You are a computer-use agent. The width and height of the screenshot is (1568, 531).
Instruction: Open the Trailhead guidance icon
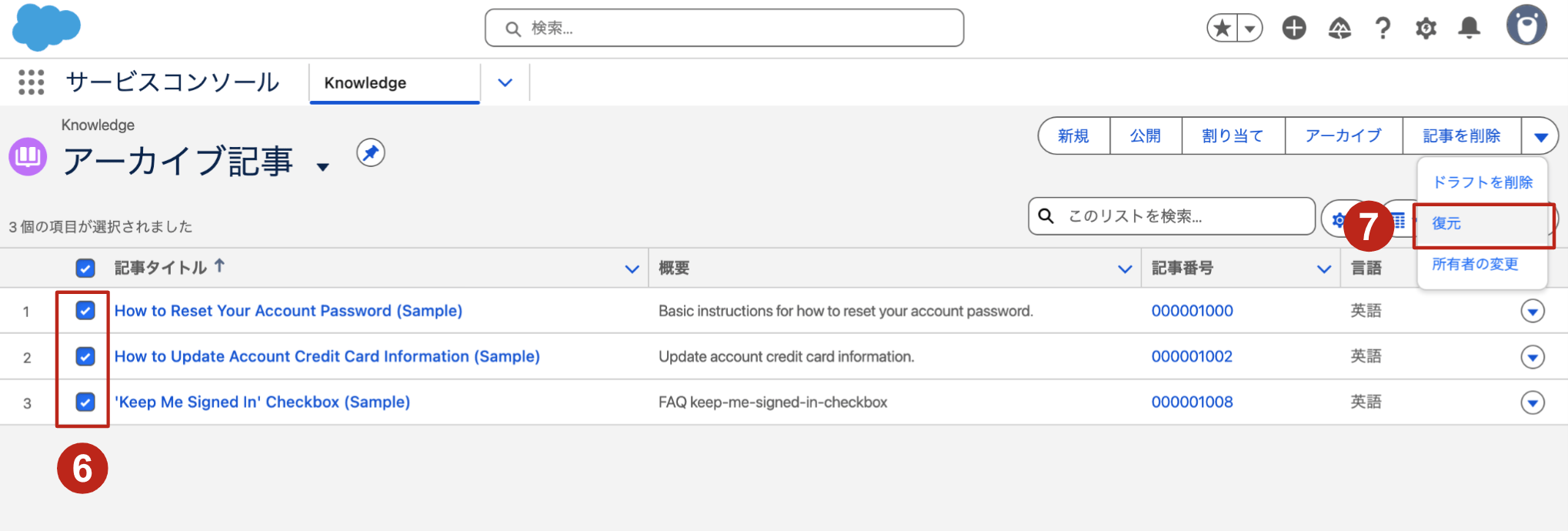[1339, 28]
